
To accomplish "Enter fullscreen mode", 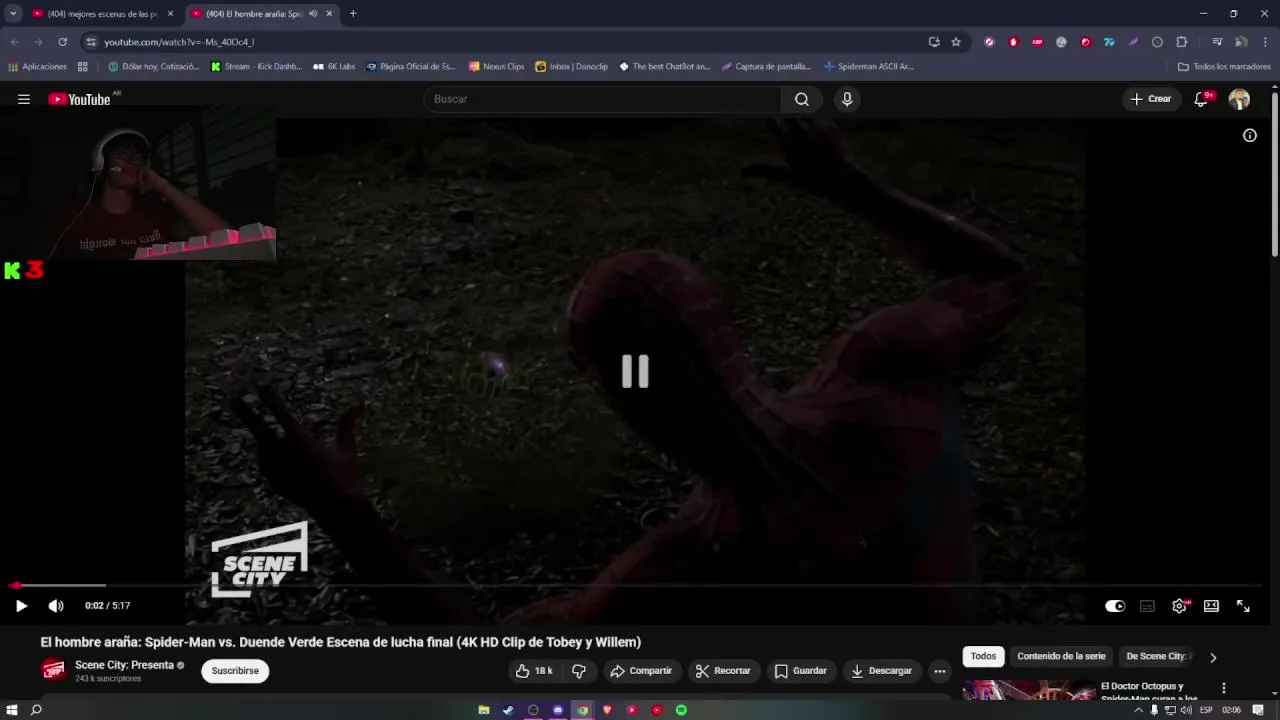I will [x=1243, y=606].
